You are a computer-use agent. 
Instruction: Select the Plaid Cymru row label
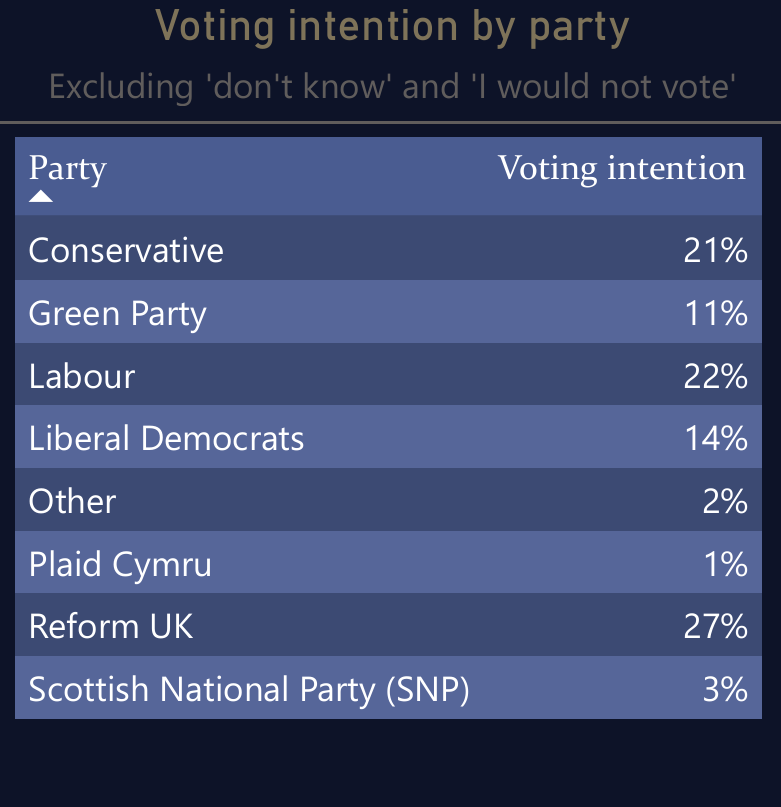[120, 564]
